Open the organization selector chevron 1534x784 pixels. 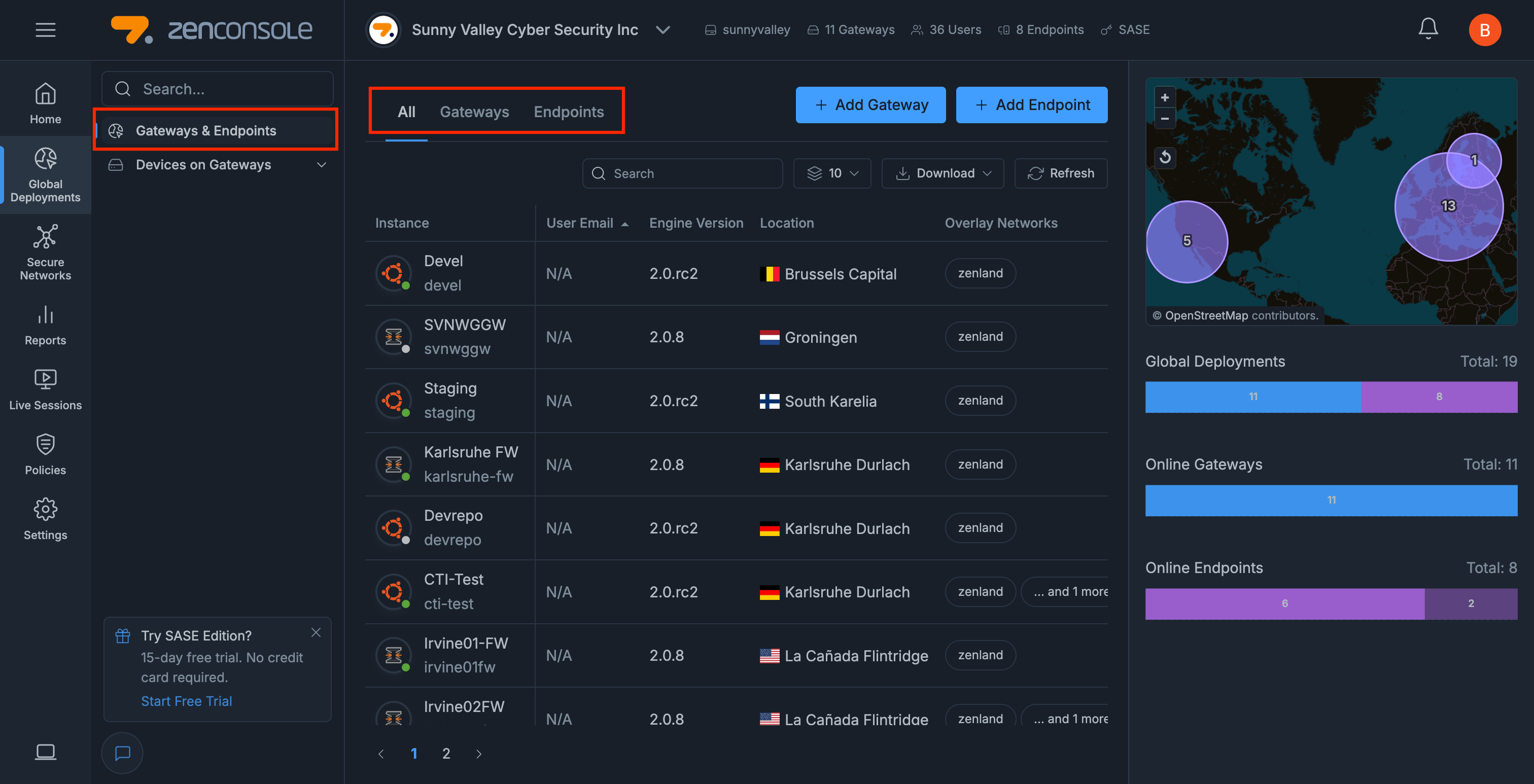pos(663,30)
